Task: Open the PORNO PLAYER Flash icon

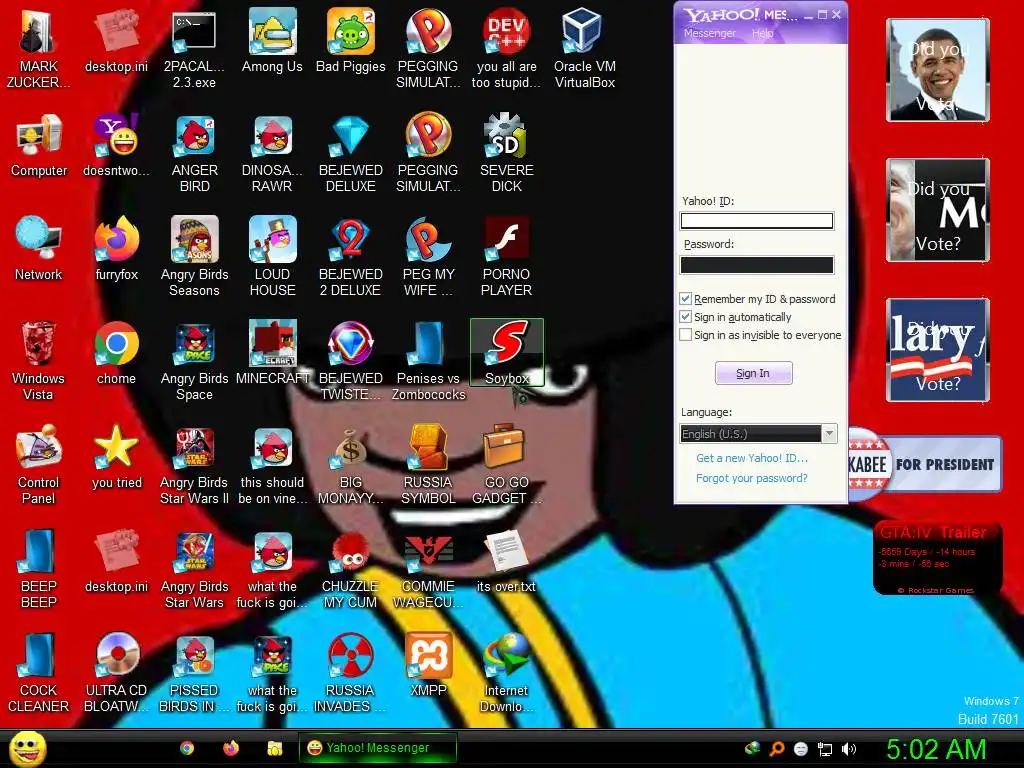Action: (507, 257)
